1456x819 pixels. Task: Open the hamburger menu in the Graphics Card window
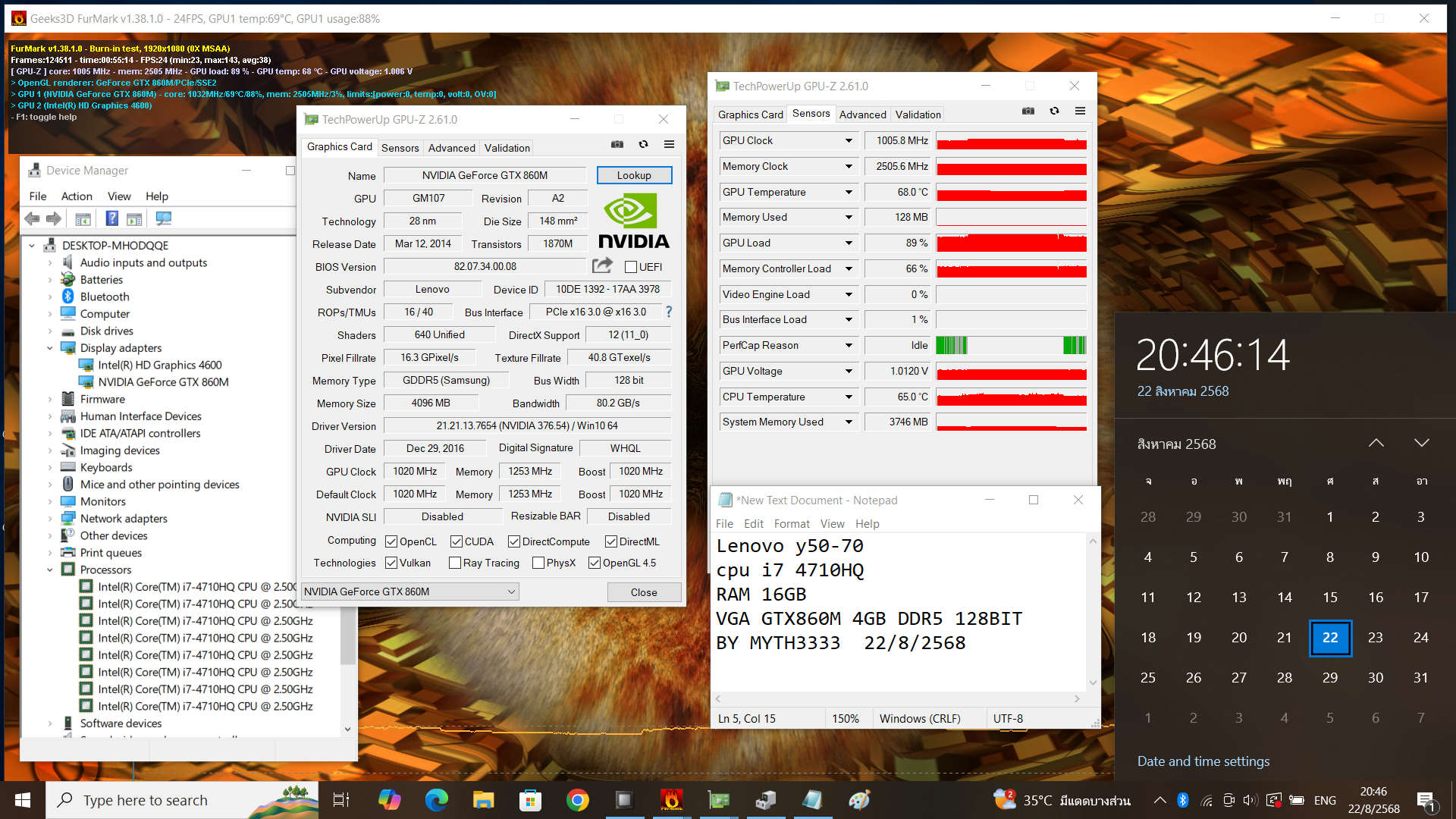click(x=669, y=144)
